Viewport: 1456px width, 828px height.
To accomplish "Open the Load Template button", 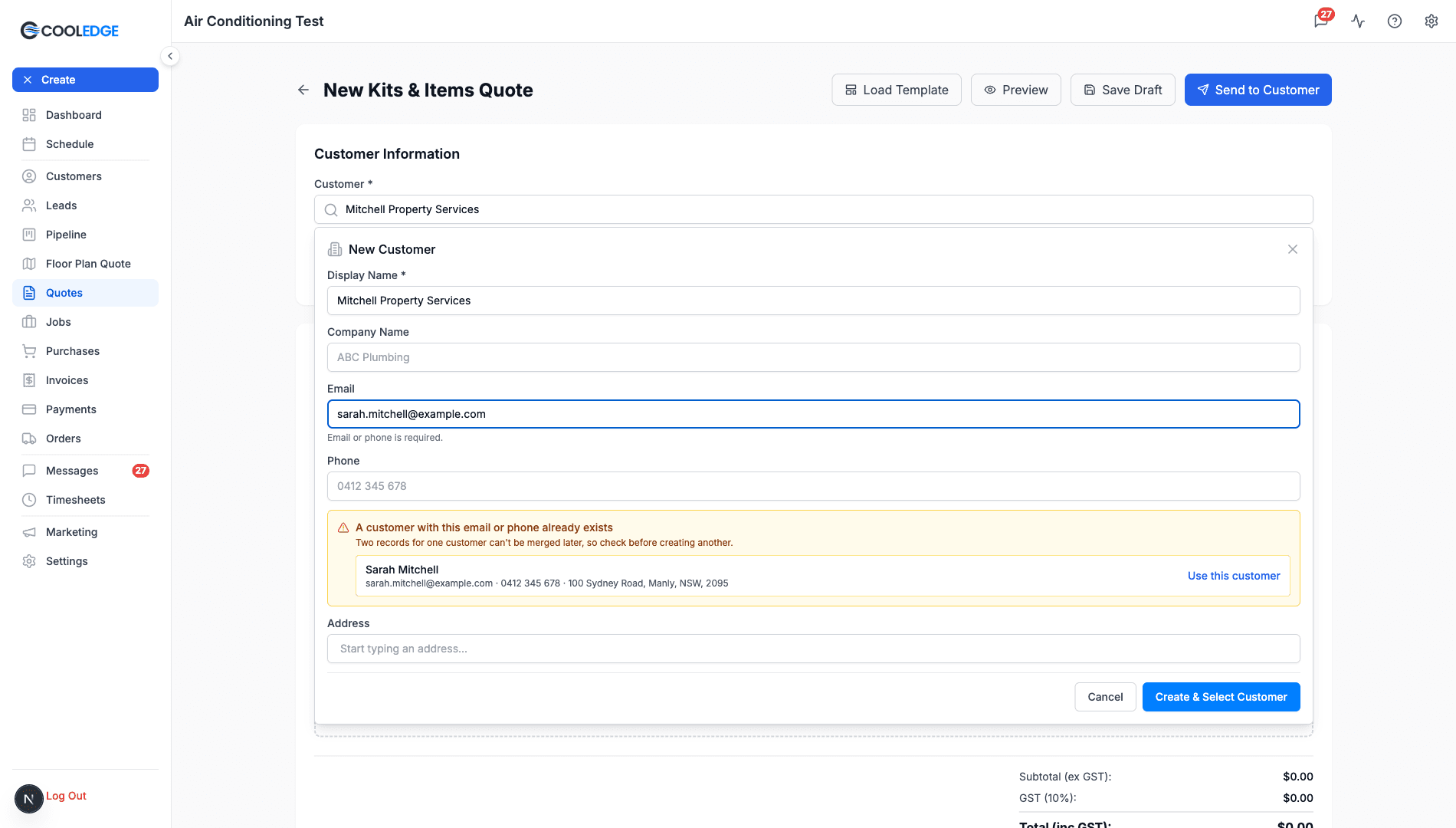I will (x=897, y=90).
